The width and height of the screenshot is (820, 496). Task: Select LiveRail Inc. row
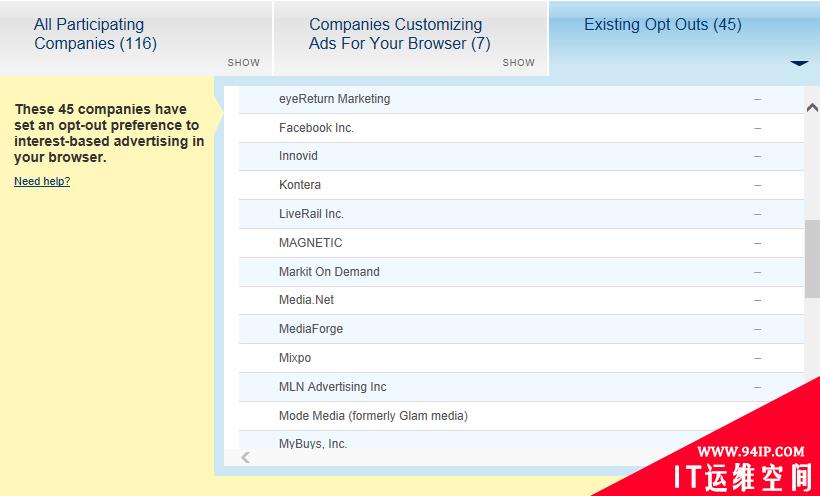click(521, 214)
